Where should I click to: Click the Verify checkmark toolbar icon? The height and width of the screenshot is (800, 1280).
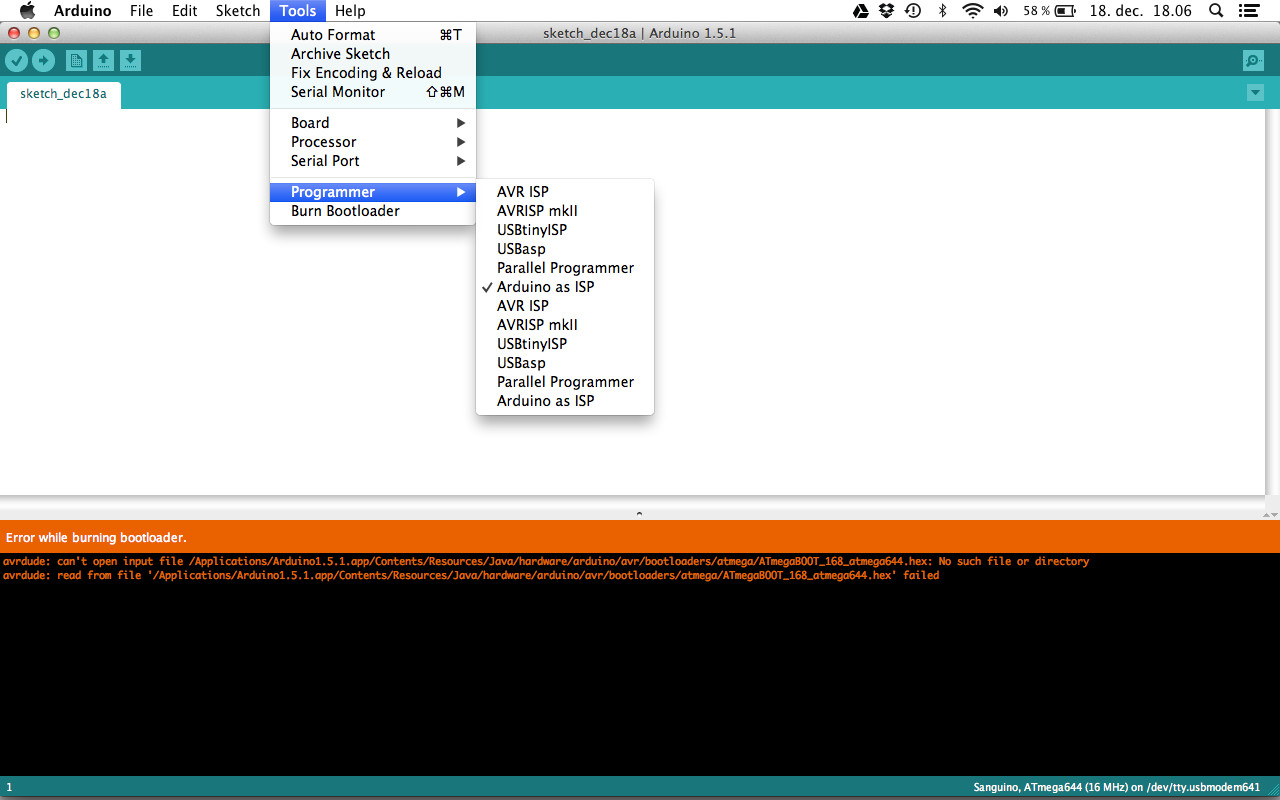[x=16, y=61]
